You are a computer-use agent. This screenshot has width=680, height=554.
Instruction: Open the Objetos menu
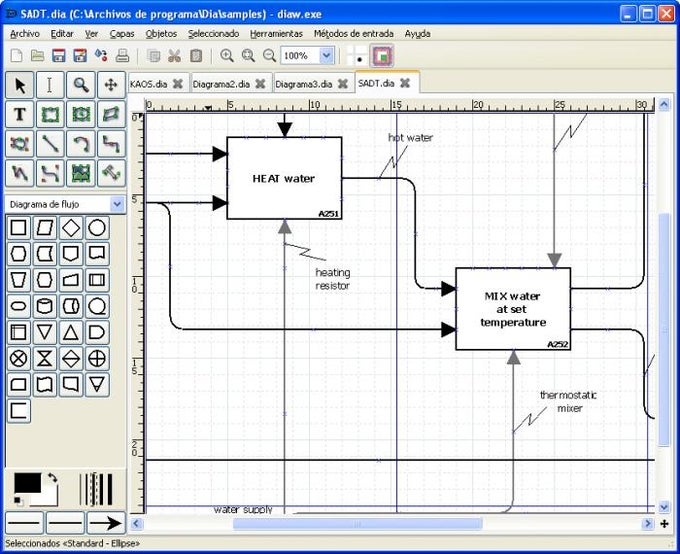tap(161, 34)
